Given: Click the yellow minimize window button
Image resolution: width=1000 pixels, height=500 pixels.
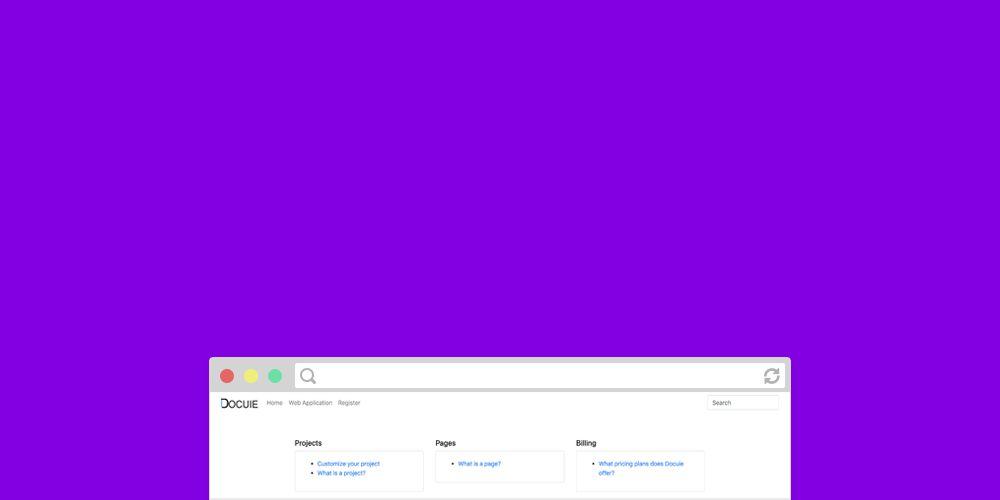Looking at the screenshot, I should [x=251, y=376].
